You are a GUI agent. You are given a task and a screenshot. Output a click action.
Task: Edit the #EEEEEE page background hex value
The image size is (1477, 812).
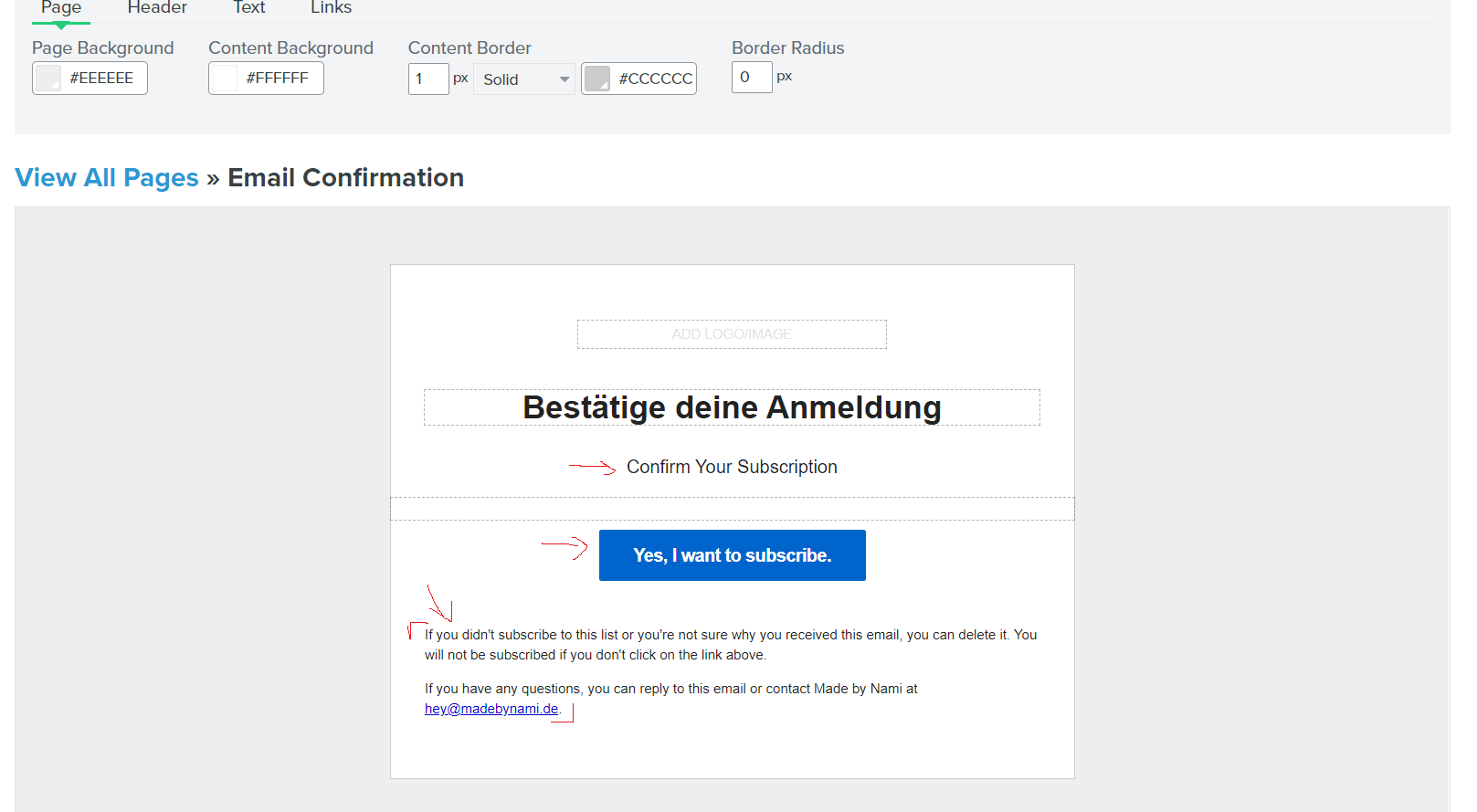tap(102, 79)
